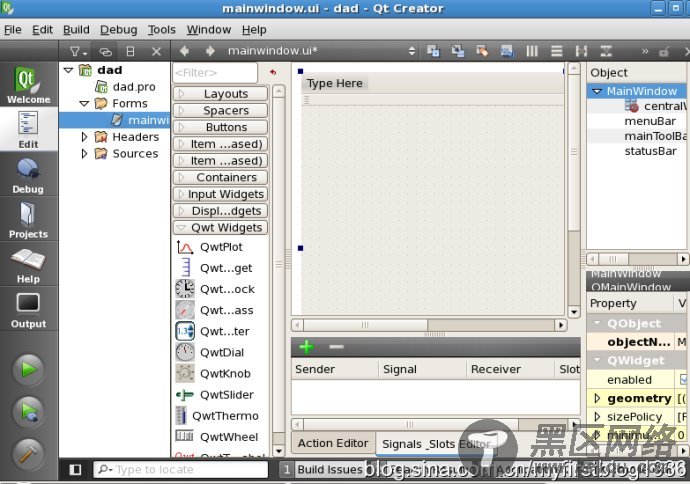Viewport: 690px width, 484px height.
Task: Click the Type to locate field
Action: pos(180,470)
